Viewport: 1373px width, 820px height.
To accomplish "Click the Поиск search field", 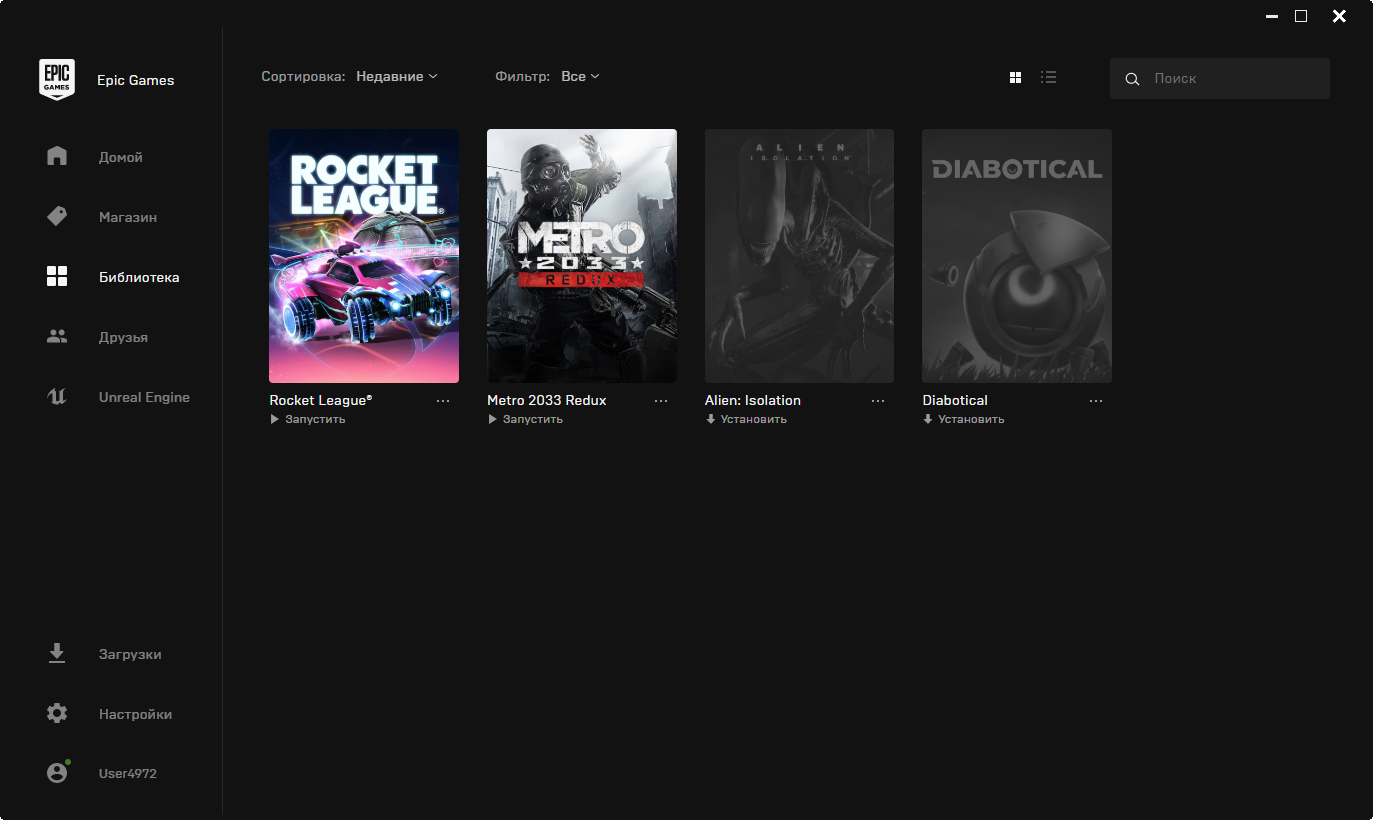I will [1220, 79].
